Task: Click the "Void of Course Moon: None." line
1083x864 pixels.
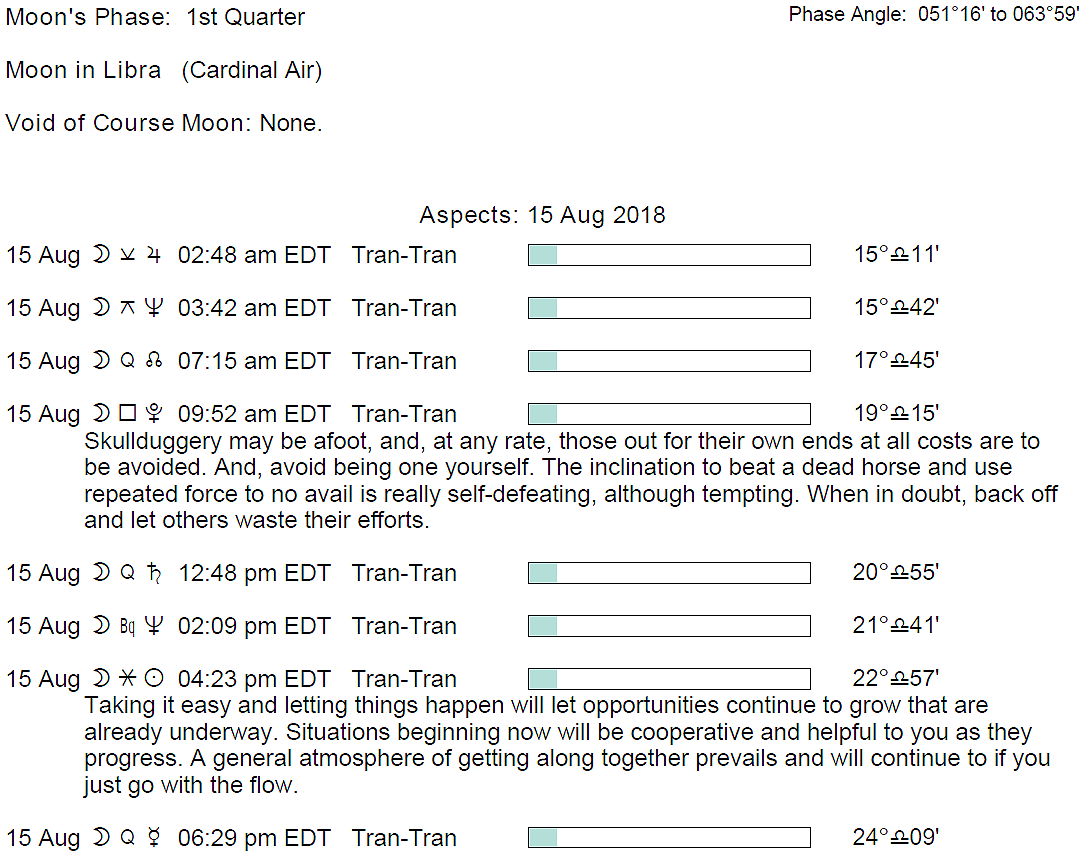Action: [x=164, y=123]
